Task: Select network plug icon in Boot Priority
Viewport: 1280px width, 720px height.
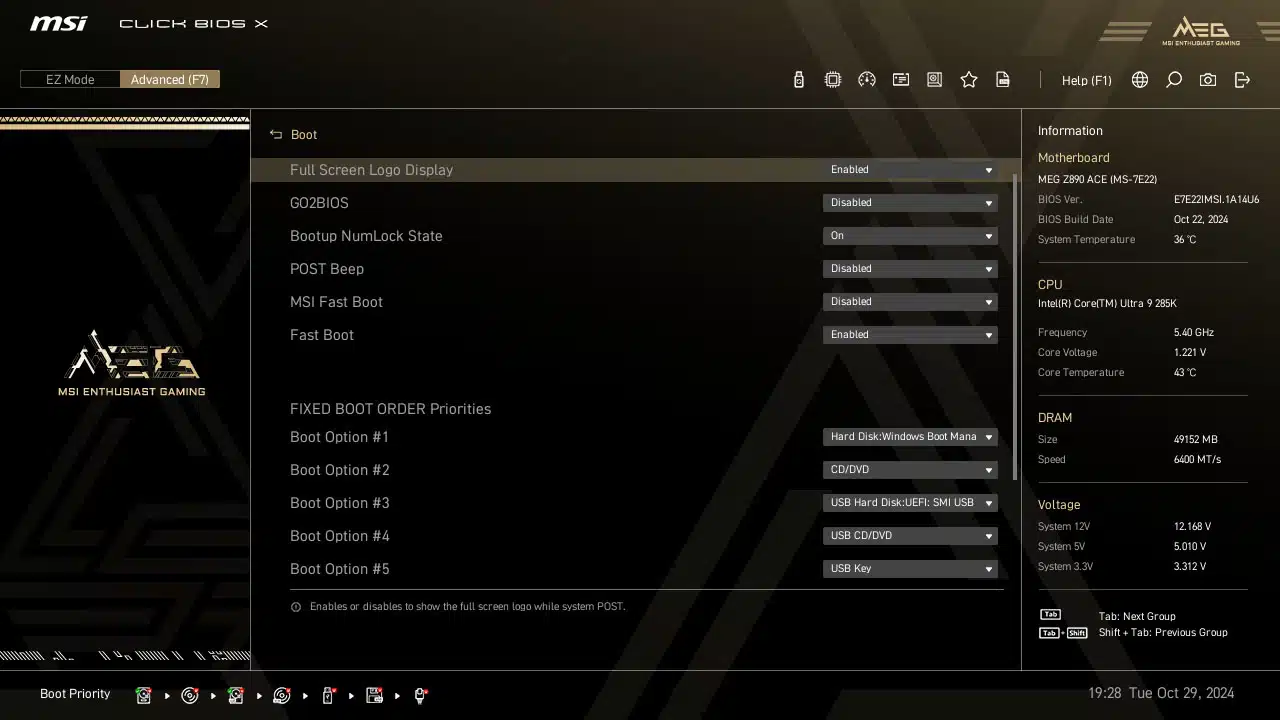Action: click(420, 695)
